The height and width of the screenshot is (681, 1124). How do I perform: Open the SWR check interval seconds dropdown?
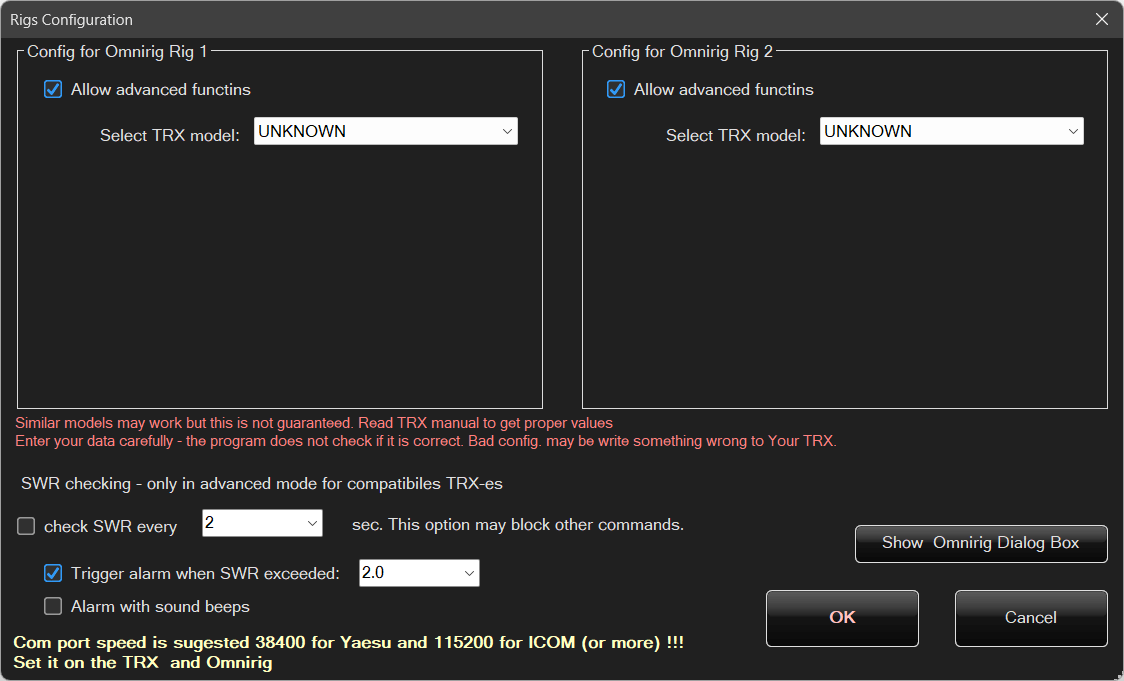(311, 523)
